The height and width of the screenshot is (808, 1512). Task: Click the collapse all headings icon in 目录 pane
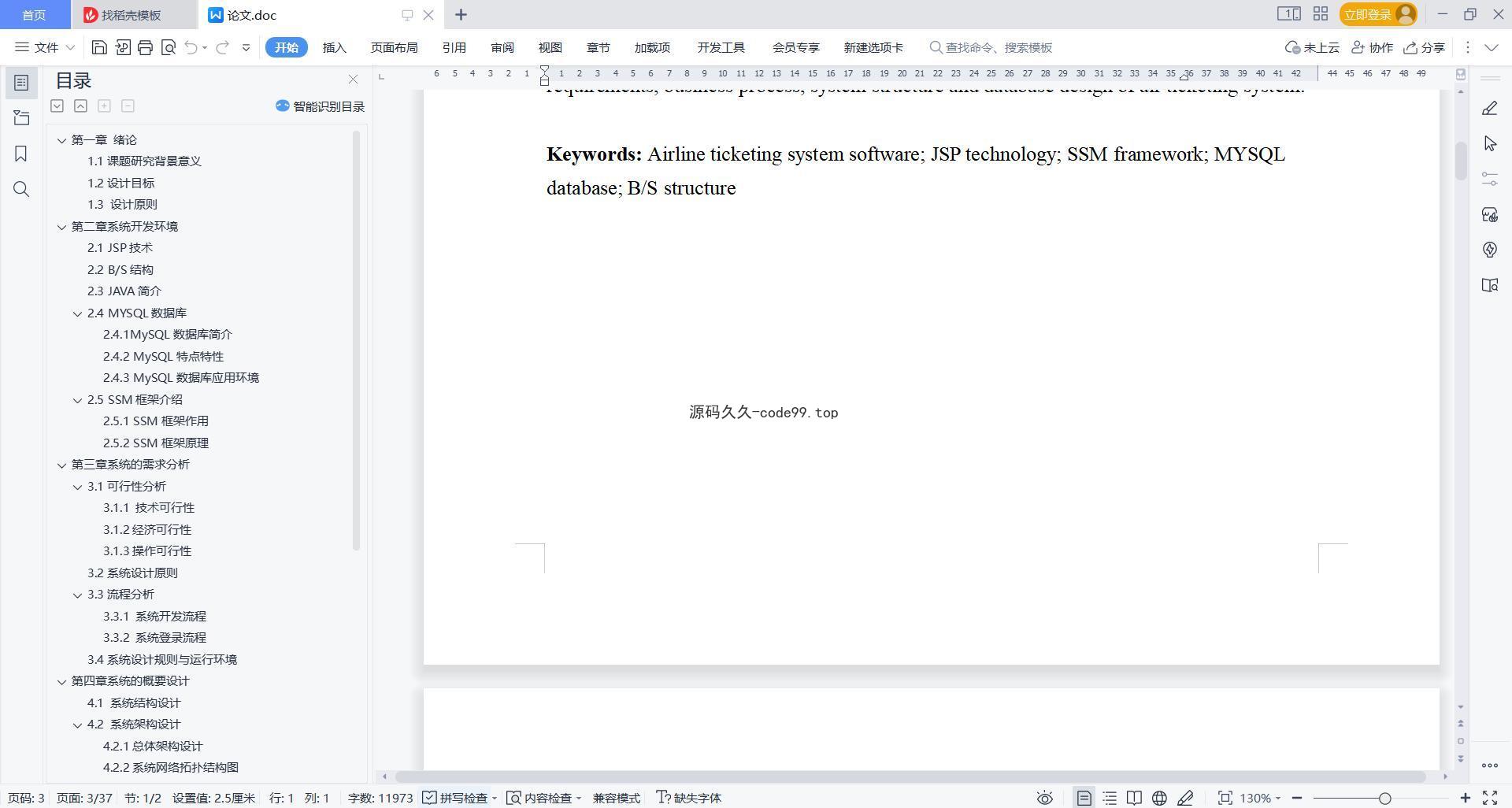pyautogui.click(x=80, y=106)
